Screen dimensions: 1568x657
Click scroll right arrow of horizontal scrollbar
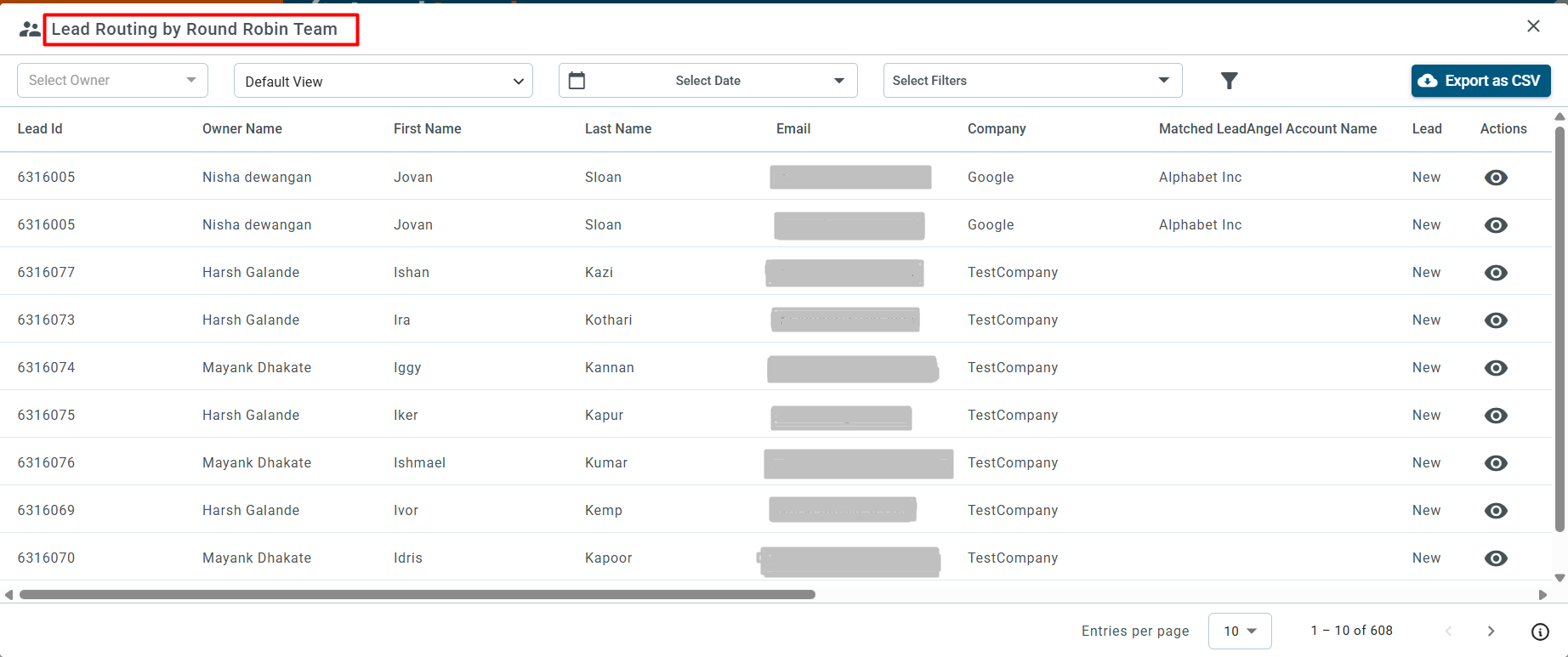point(1542,595)
